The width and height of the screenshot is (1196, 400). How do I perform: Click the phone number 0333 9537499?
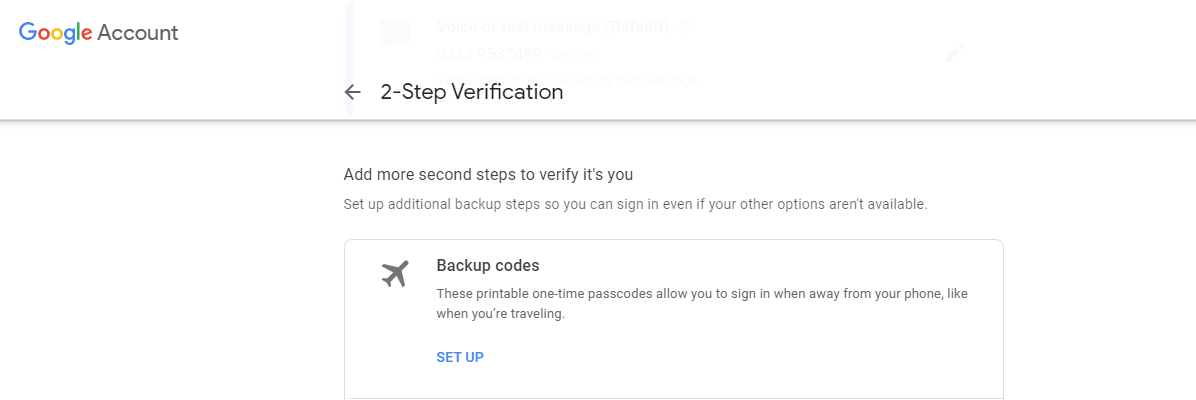point(489,54)
